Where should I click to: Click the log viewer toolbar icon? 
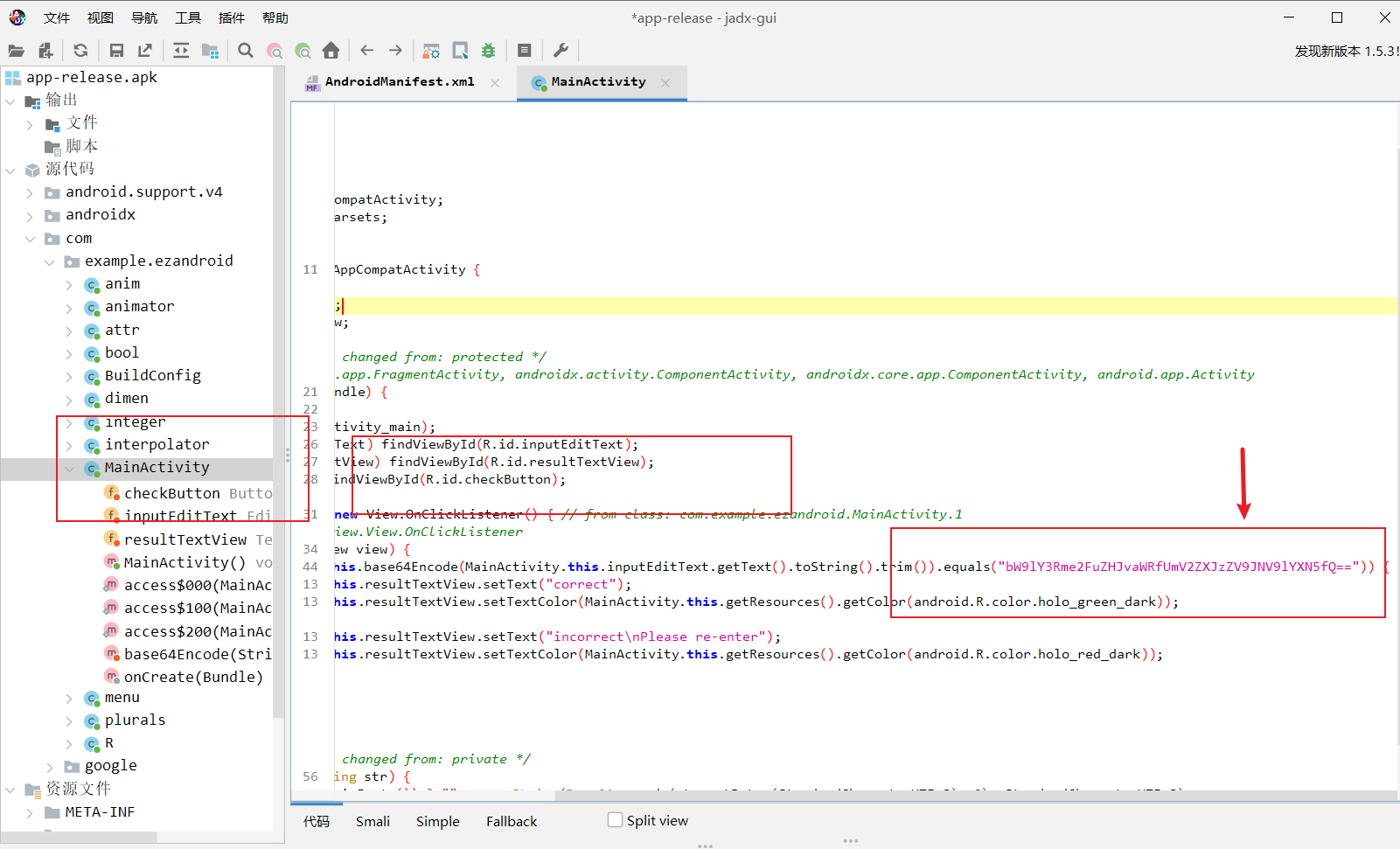tap(525, 51)
